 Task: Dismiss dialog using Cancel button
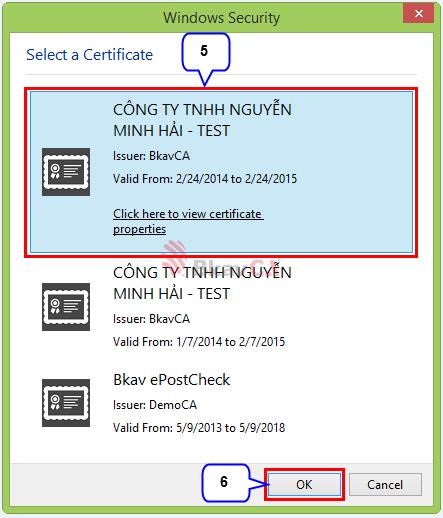[x=385, y=484]
